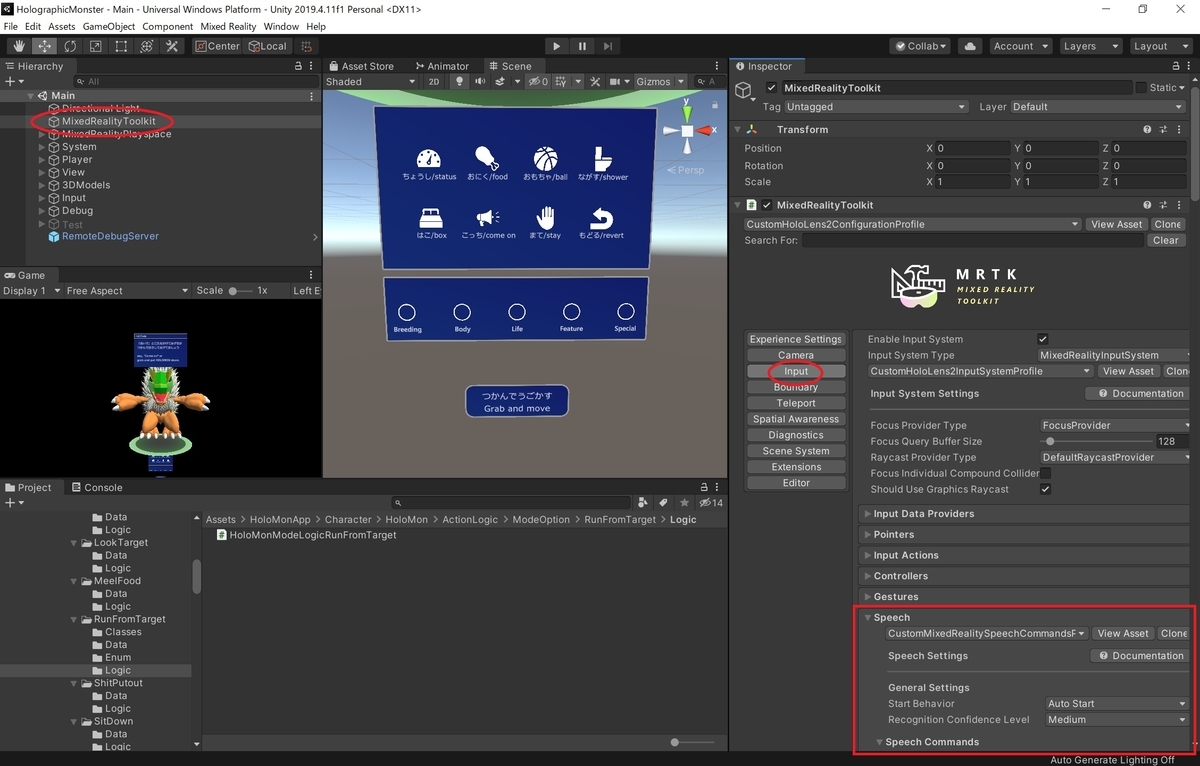The height and width of the screenshot is (766, 1200).
Task: Toggle MixedRealityToolkit component enabled checkbox
Action: point(767,205)
